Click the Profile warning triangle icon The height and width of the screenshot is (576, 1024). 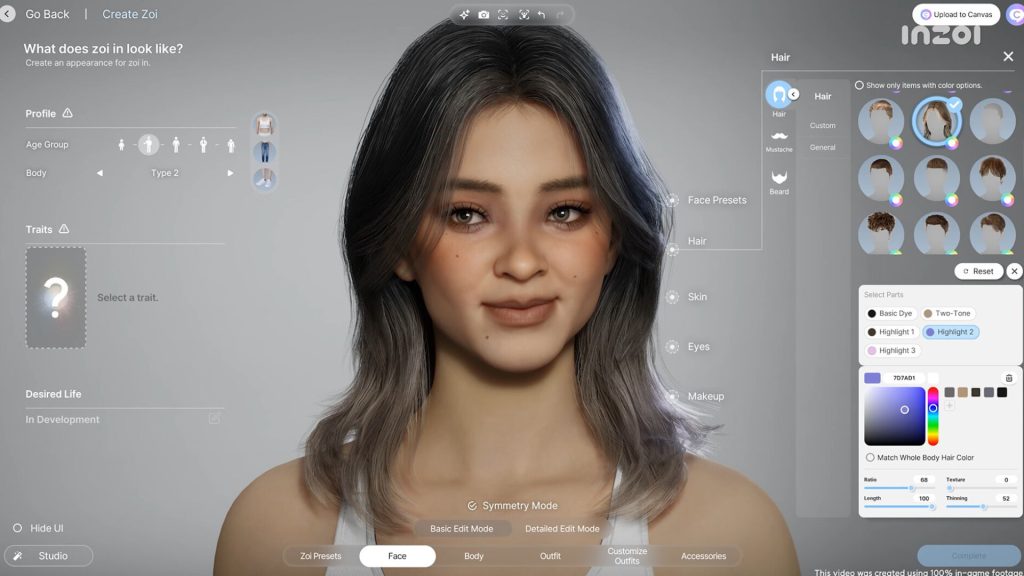click(67, 113)
